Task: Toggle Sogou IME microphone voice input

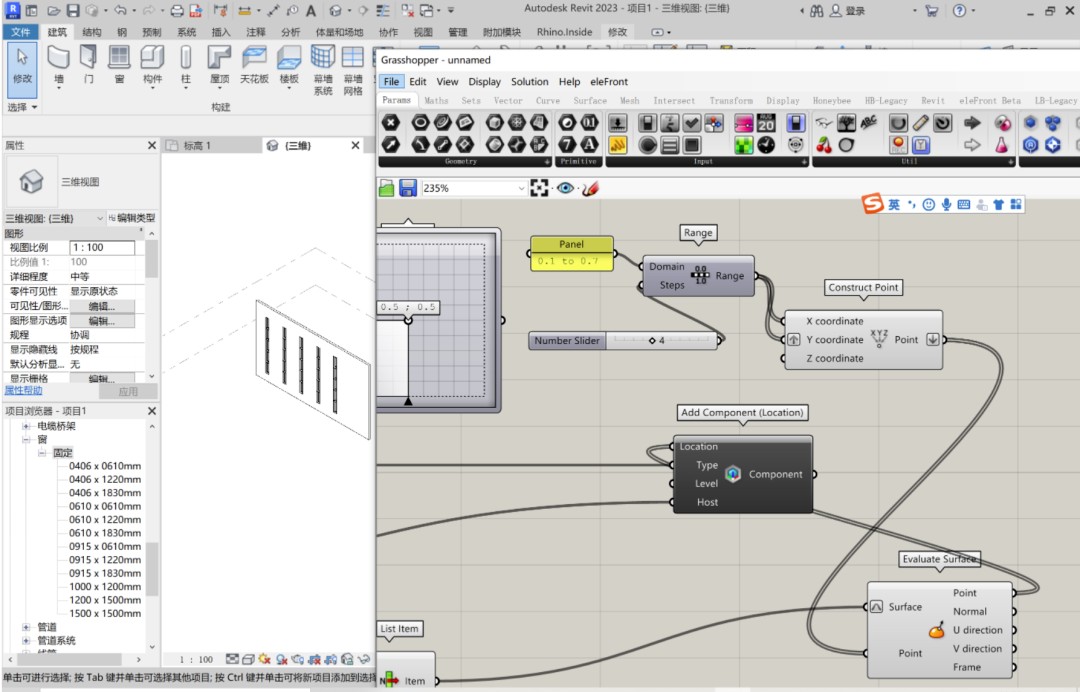Action: pyautogui.click(x=947, y=205)
